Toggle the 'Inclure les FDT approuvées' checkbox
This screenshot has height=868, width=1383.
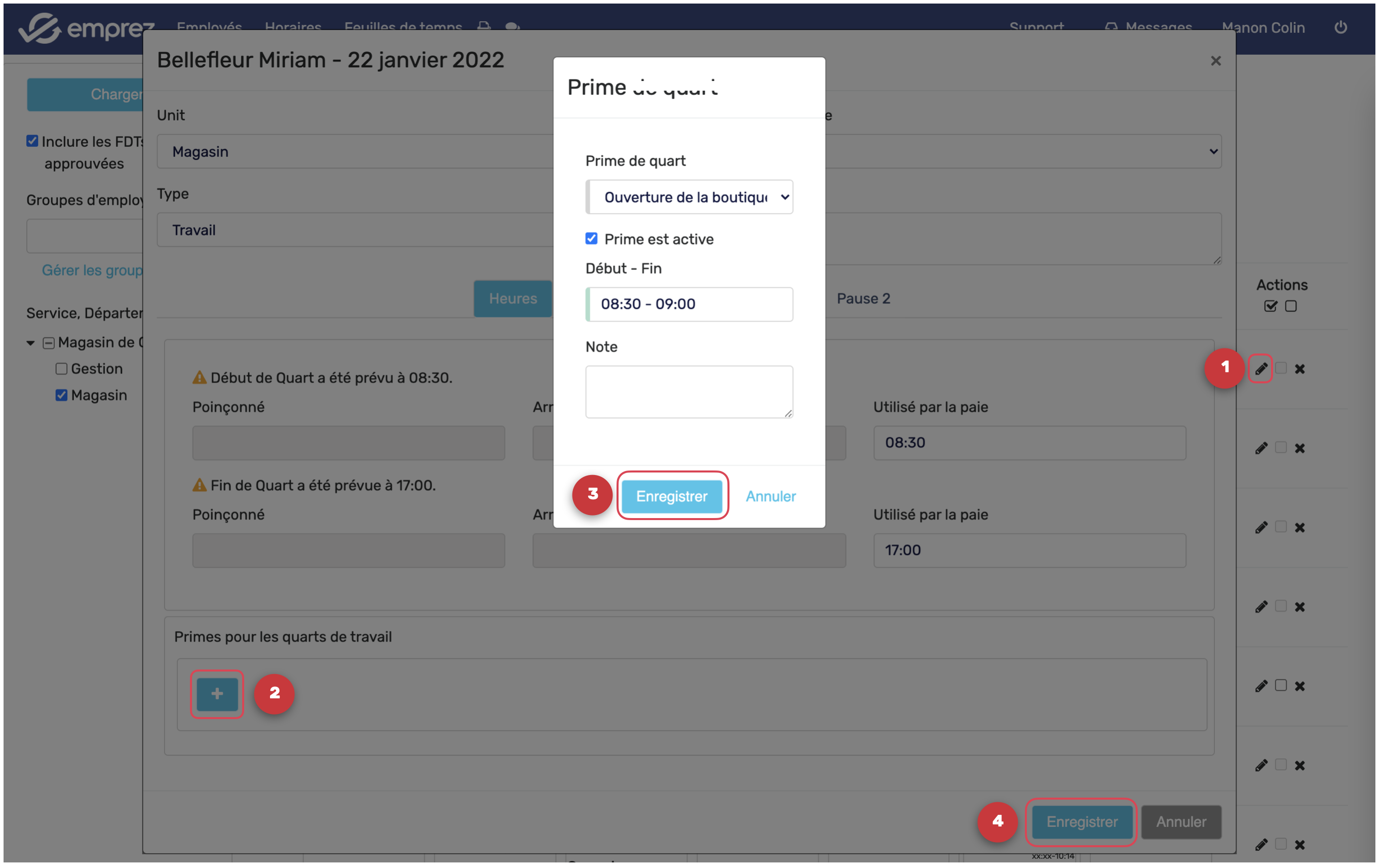point(32,141)
